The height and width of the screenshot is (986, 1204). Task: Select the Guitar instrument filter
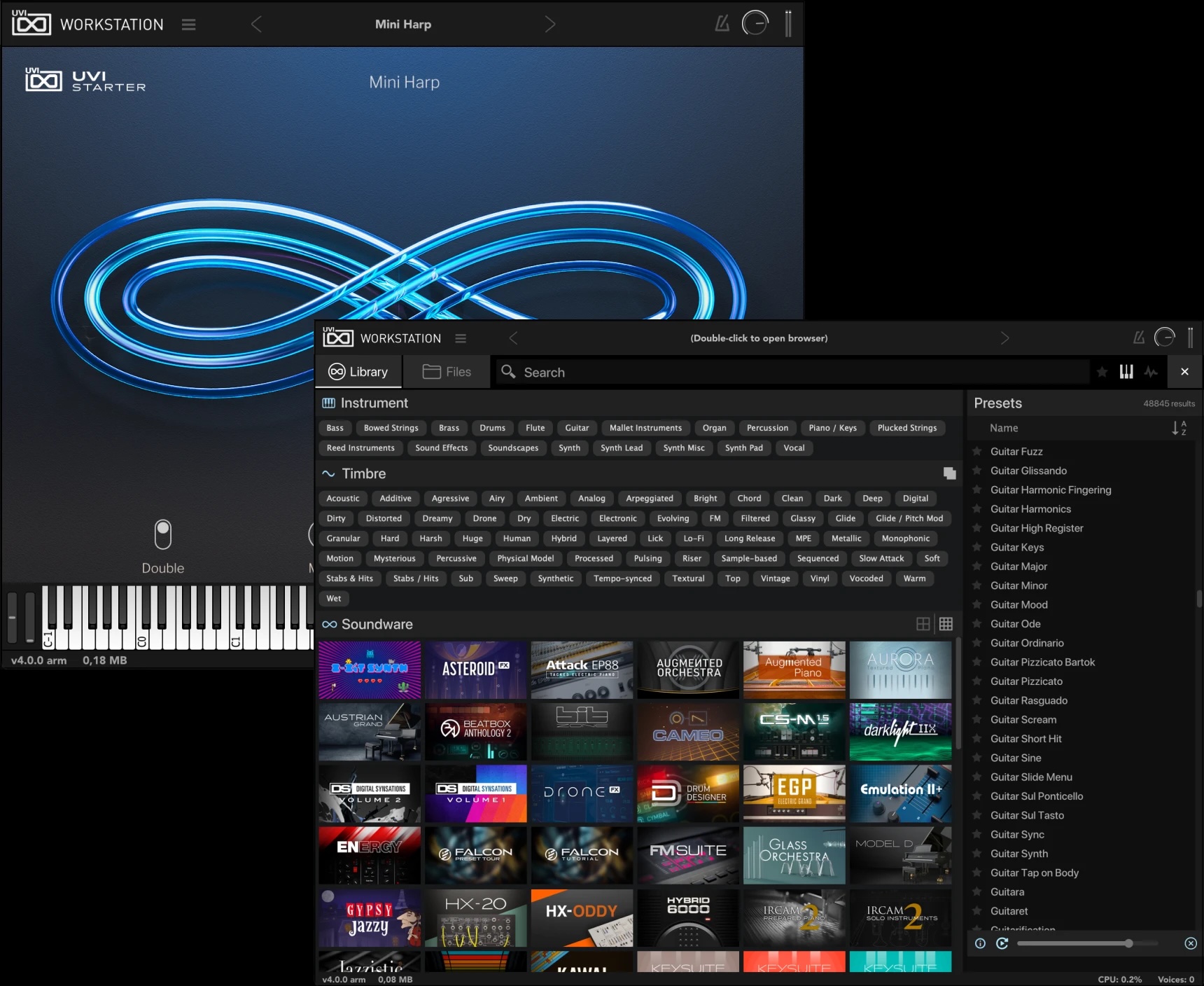point(576,428)
